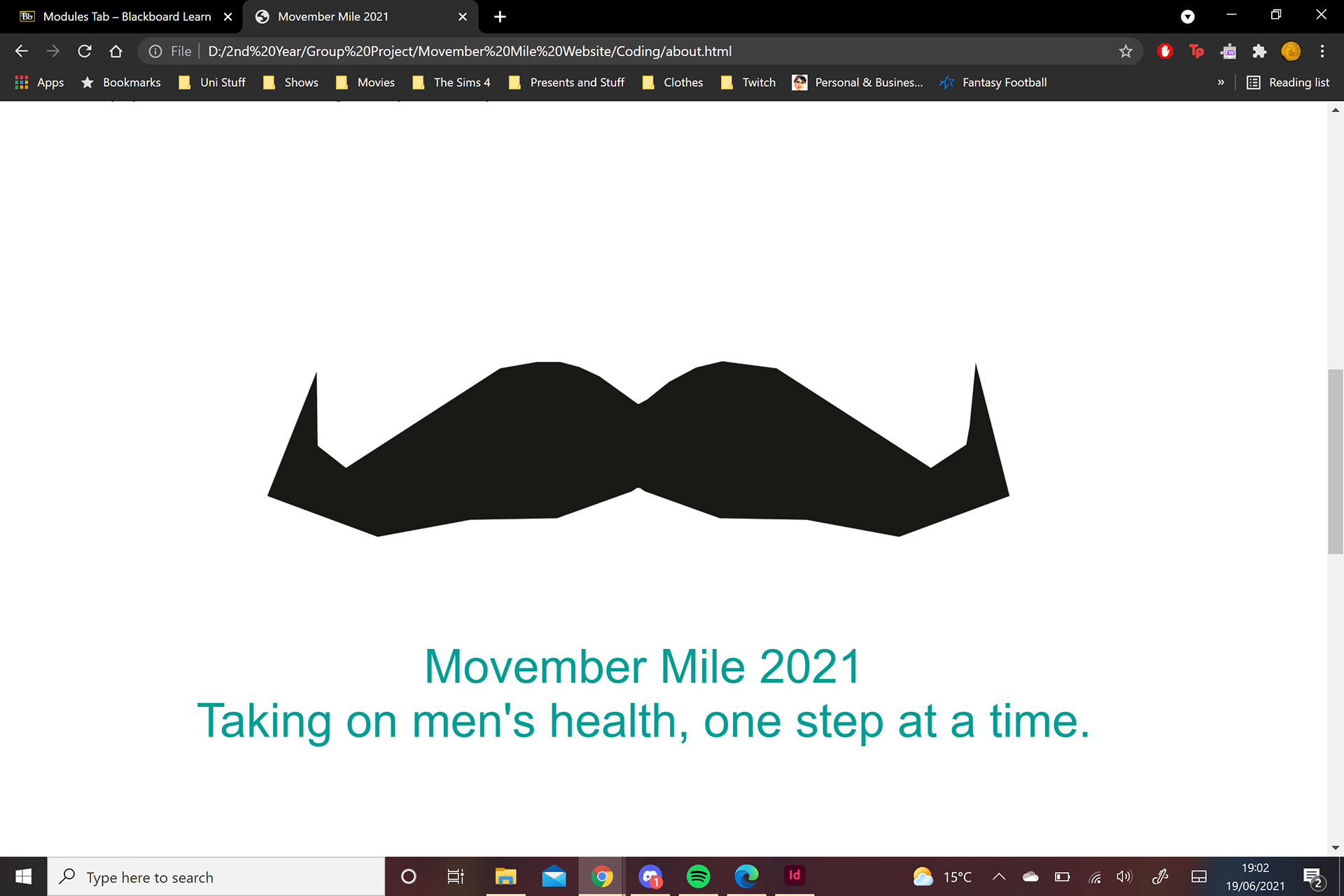Open the Fantasy Football bookmark

point(993,83)
